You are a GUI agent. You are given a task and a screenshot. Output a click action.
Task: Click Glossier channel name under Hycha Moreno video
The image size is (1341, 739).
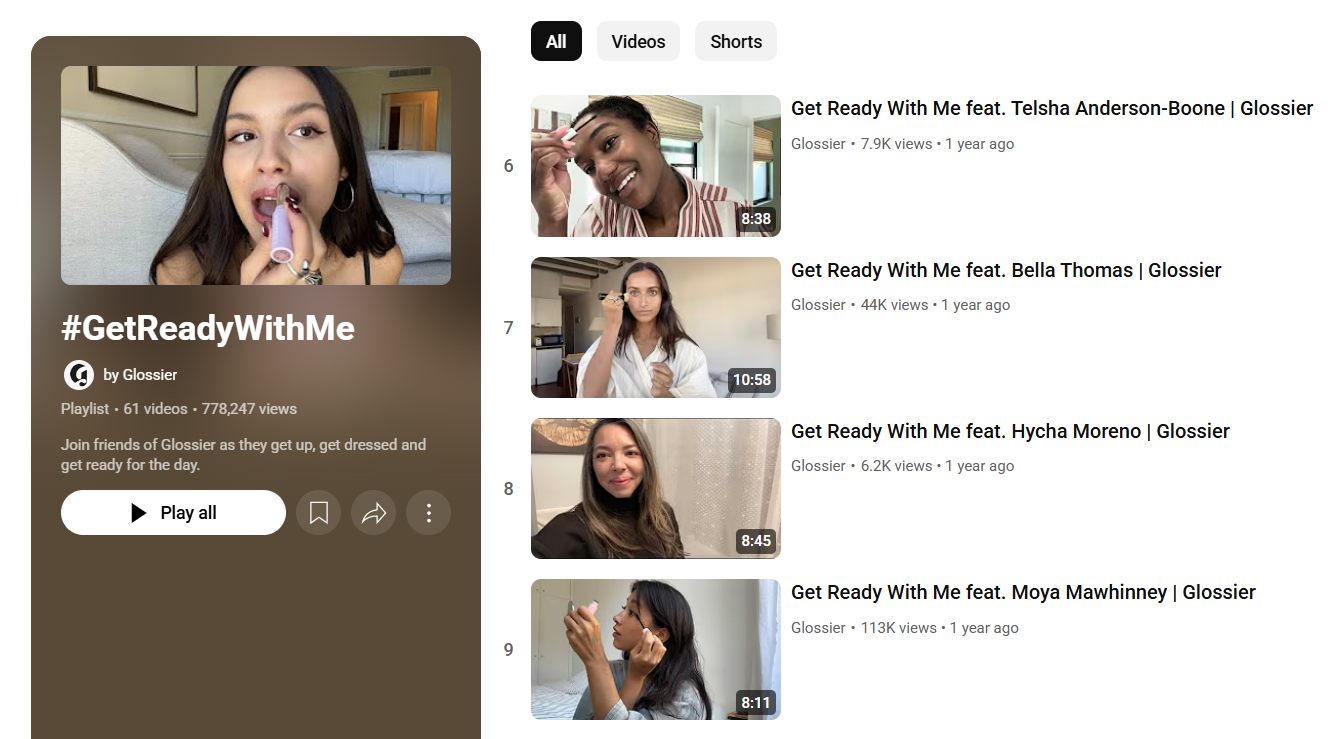[x=818, y=466]
